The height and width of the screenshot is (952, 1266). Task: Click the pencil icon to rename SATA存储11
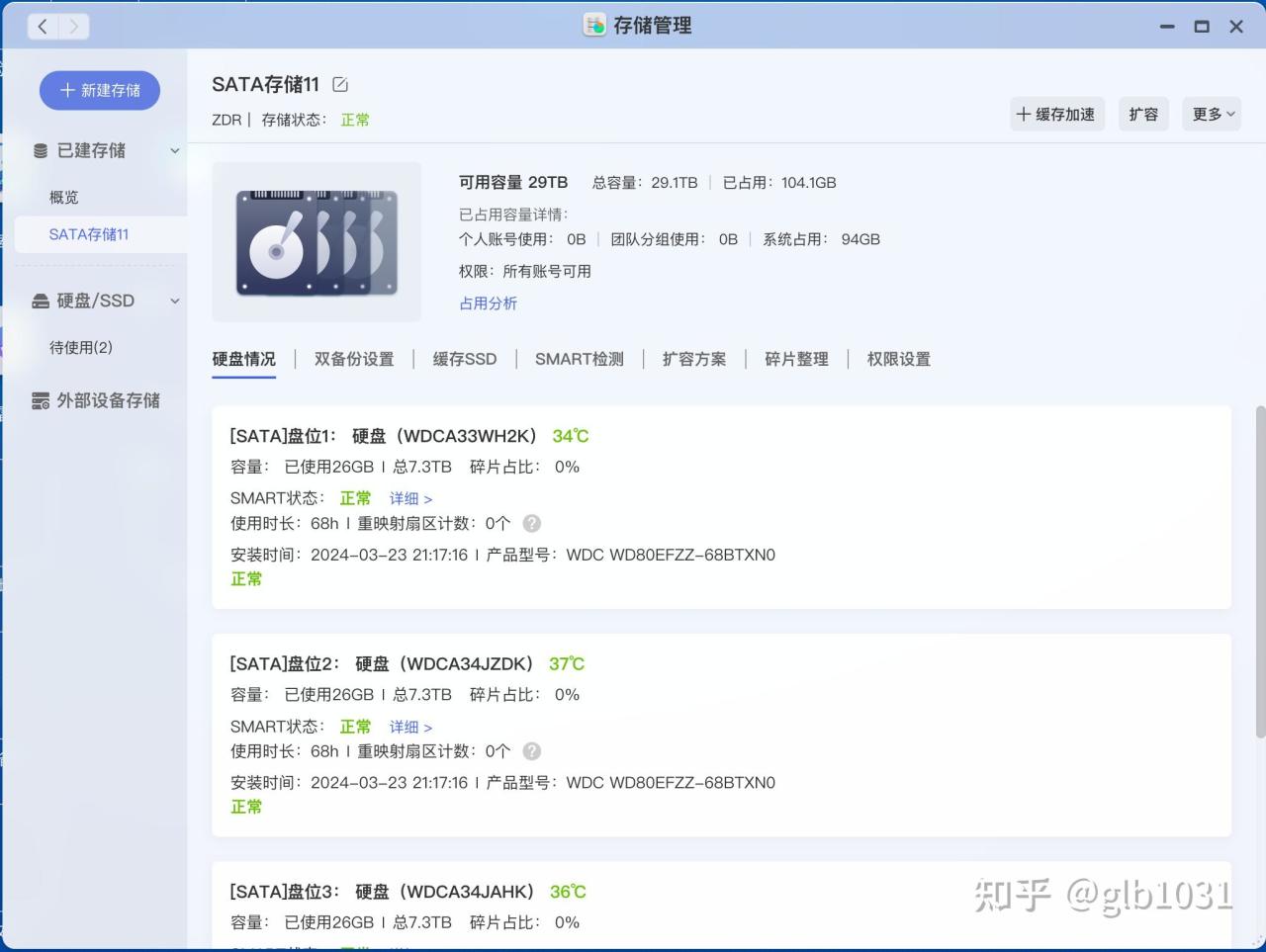pos(339,84)
